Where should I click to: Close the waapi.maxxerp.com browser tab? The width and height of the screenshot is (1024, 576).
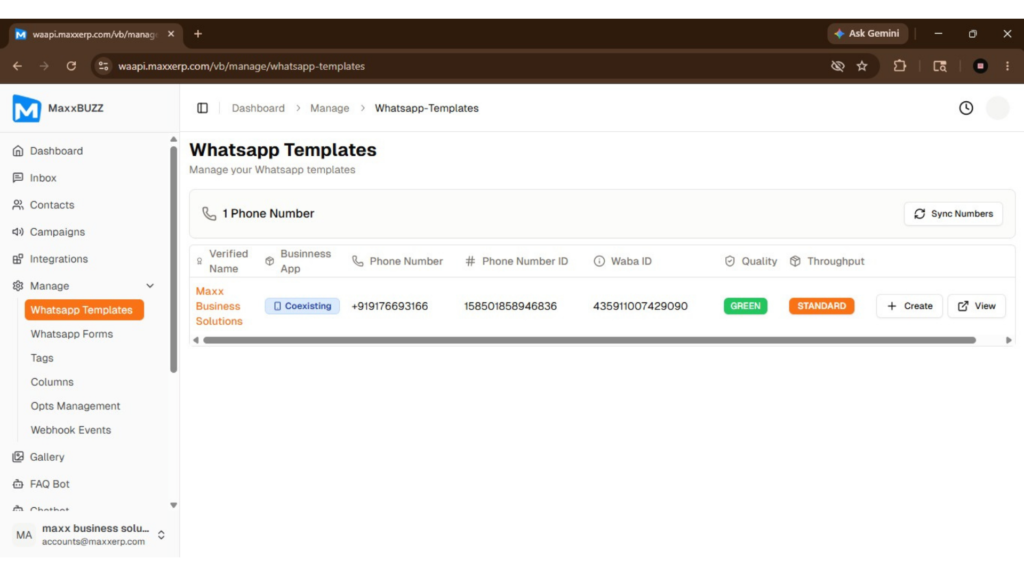point(171,34)
